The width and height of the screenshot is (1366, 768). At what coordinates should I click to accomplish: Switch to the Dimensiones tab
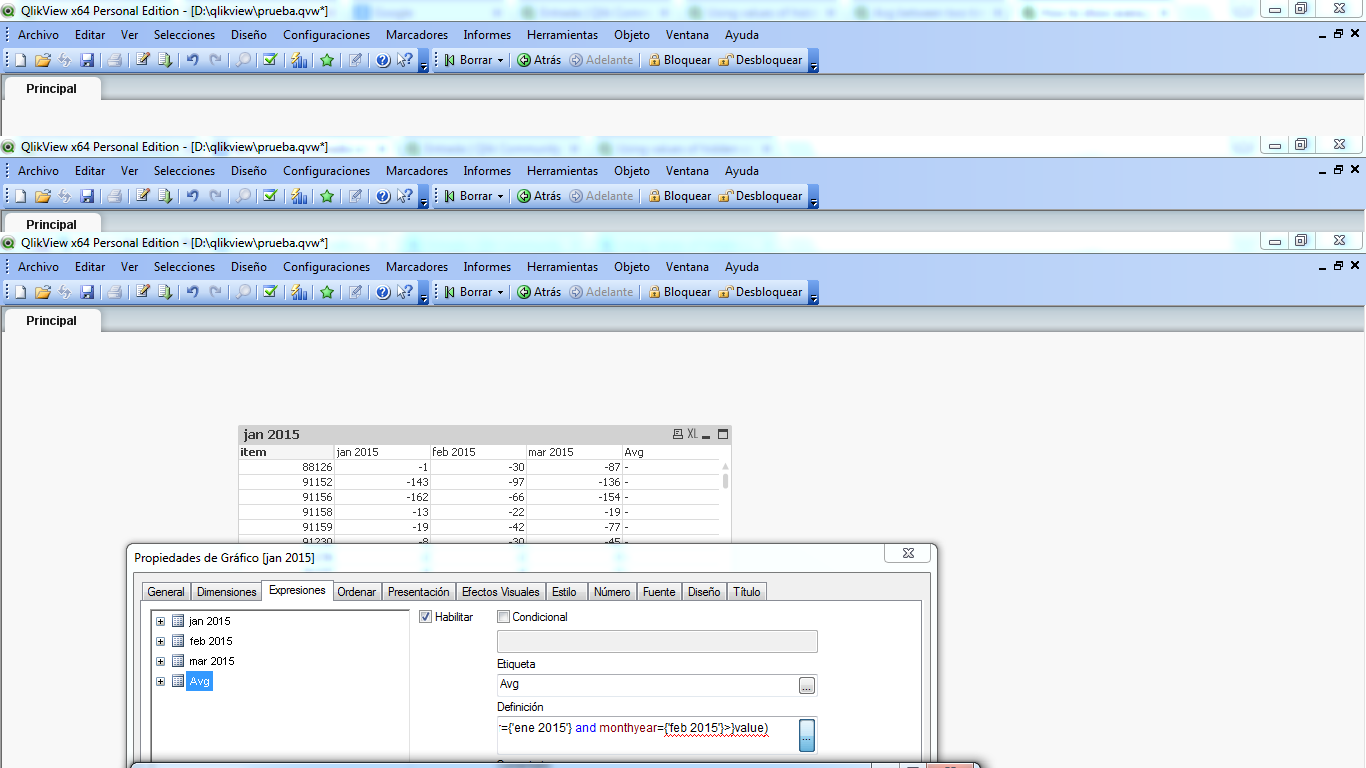coord(227,592)
